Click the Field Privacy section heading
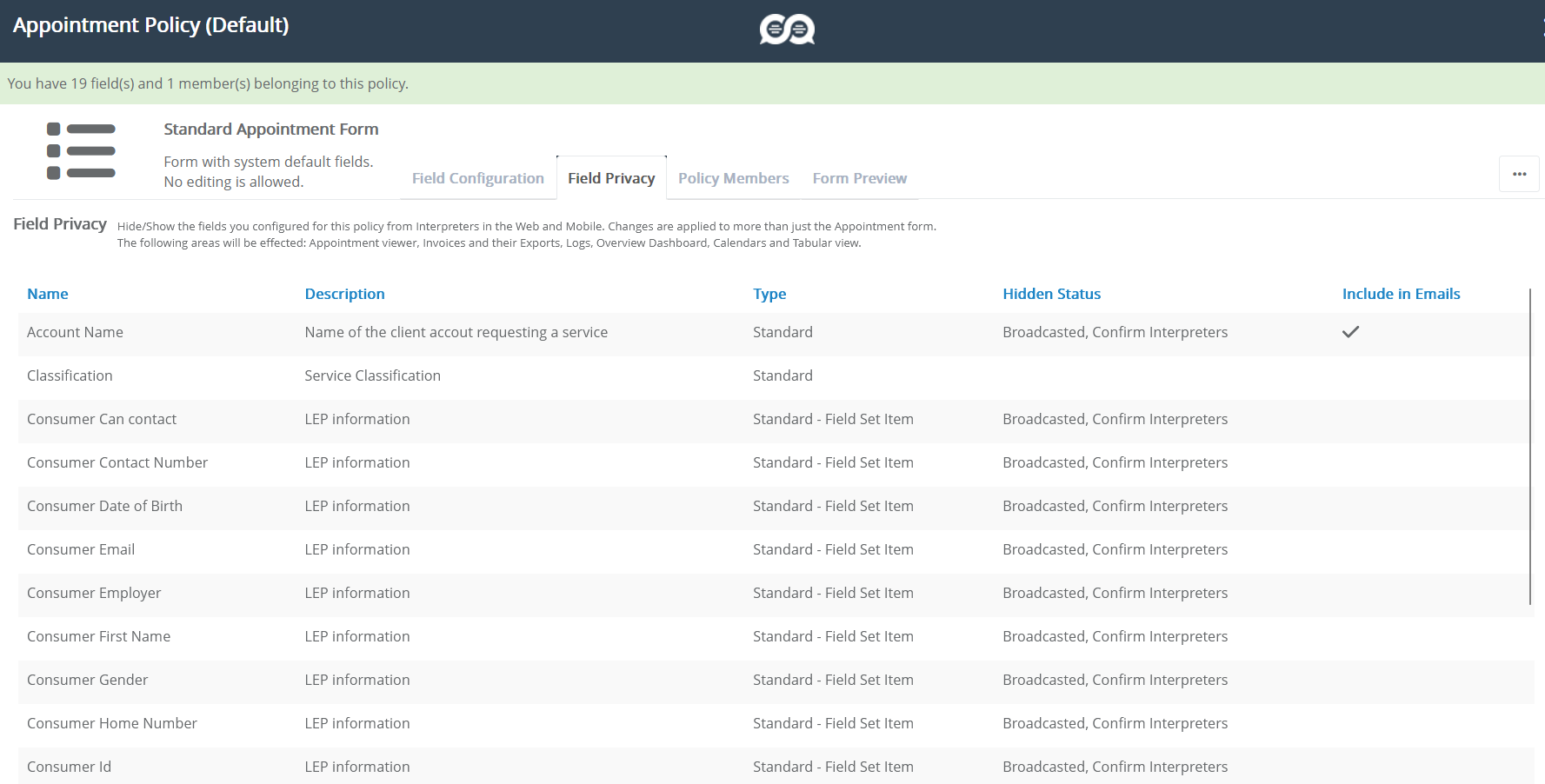The height and width of the screenshot is (784, 1545). 60,224
